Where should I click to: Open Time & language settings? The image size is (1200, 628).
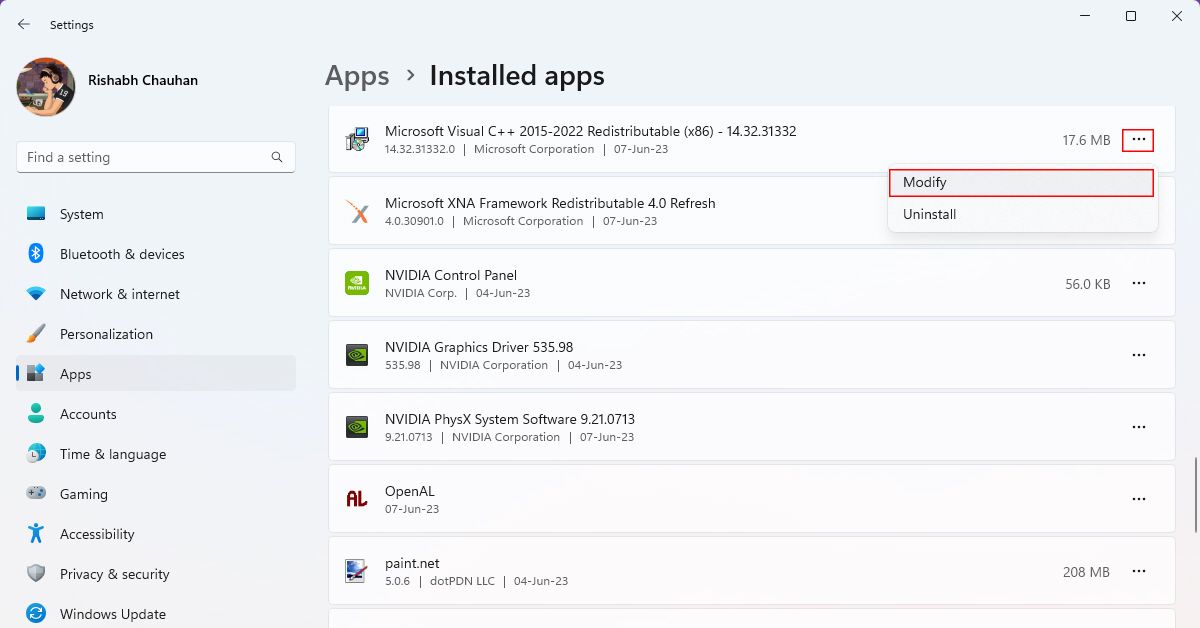156,454
